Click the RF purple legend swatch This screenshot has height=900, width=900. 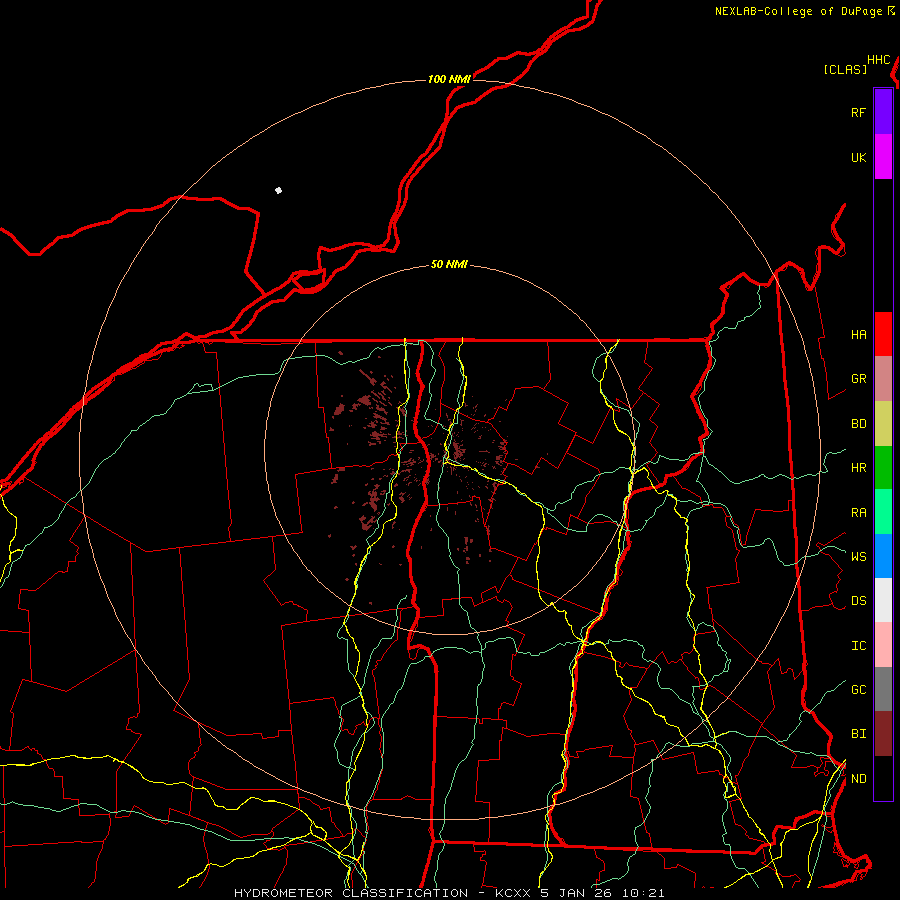(883, 112)
